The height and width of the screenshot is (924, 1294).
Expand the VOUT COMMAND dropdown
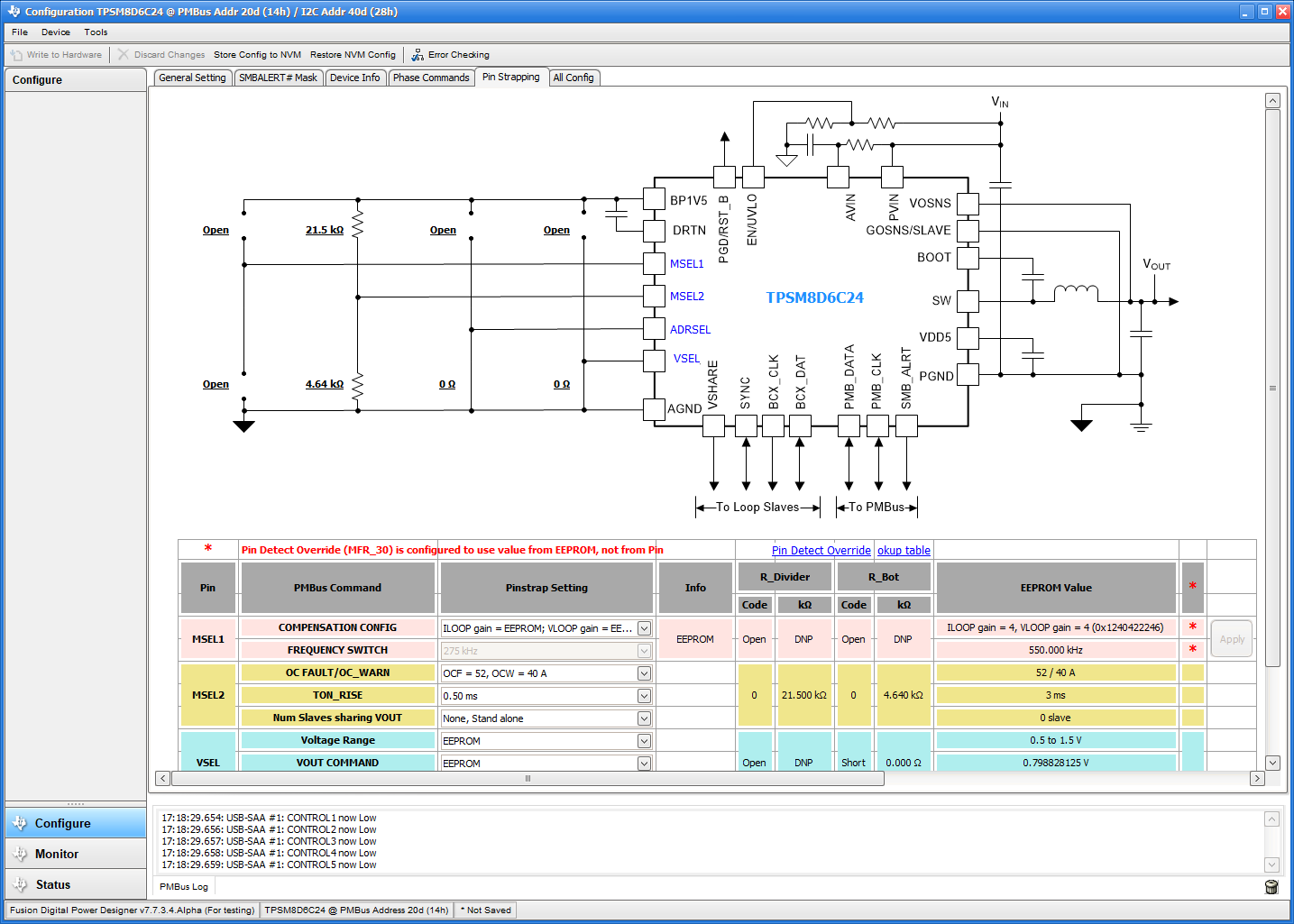tap(643, 763)
